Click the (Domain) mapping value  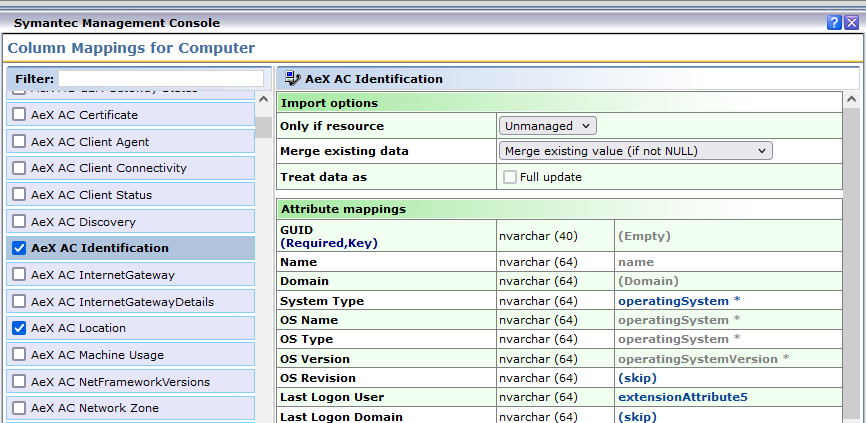pos(648,281)
